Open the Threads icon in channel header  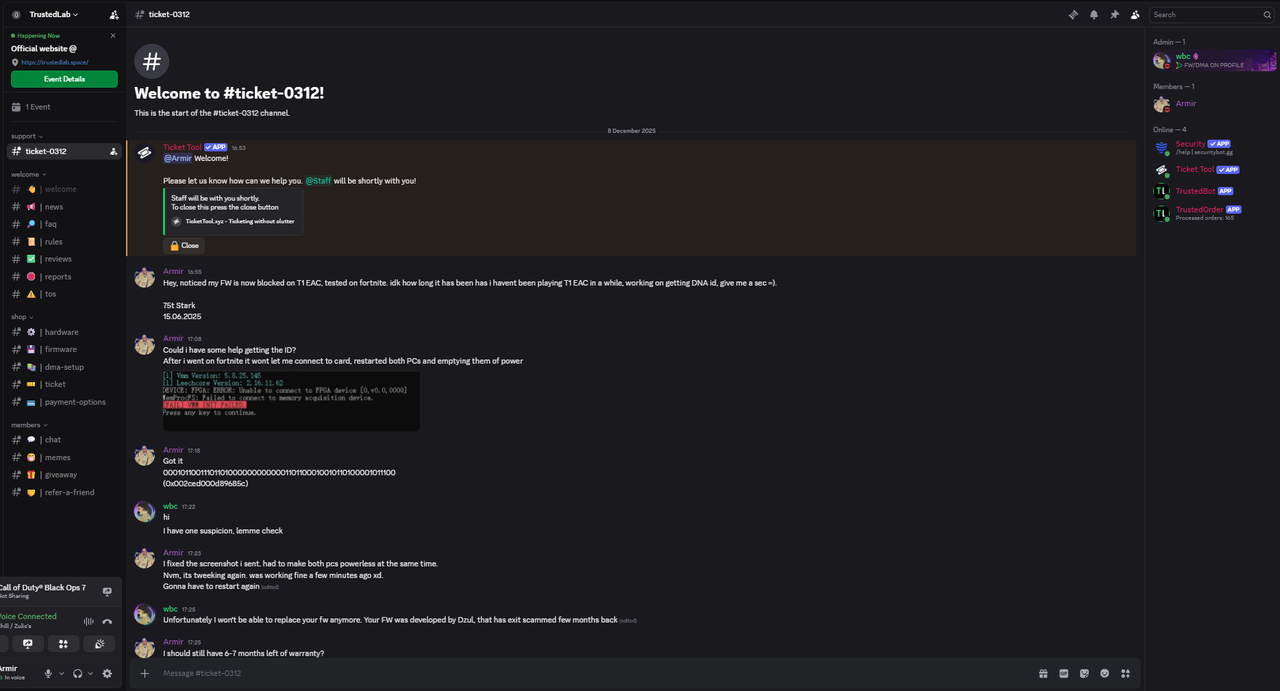(x=1073, y=15)
